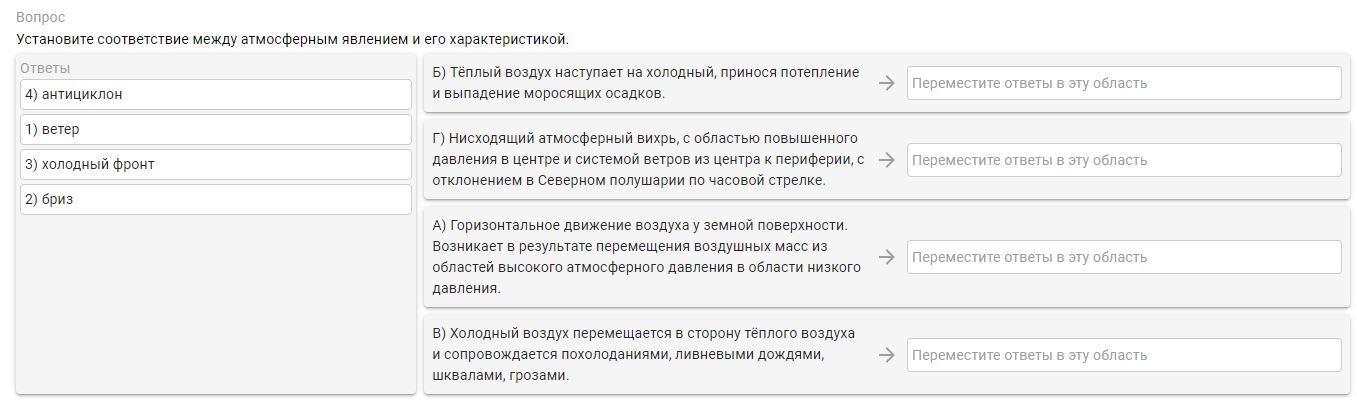Click the arrow icon beside statement В

(886, 355)
